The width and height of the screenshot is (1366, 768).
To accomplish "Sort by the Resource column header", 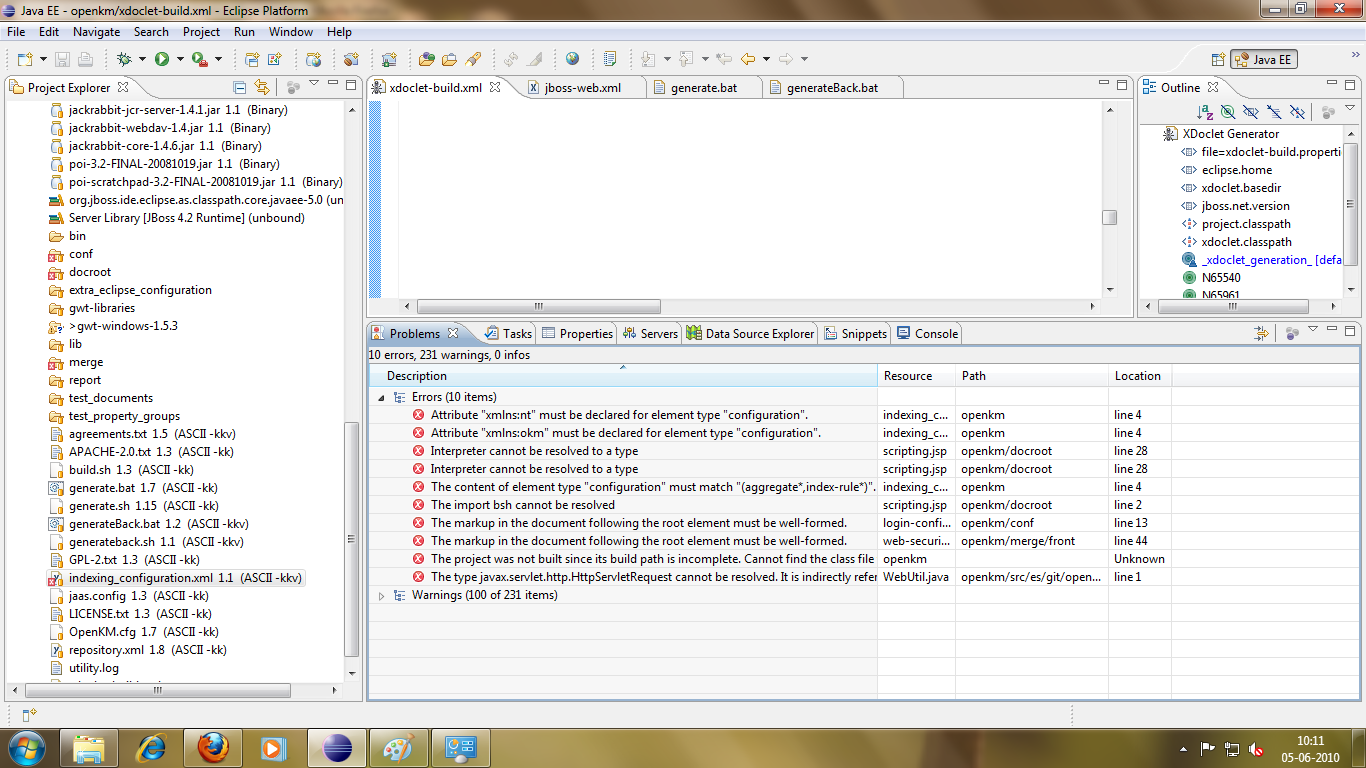I will pos(916,376).
